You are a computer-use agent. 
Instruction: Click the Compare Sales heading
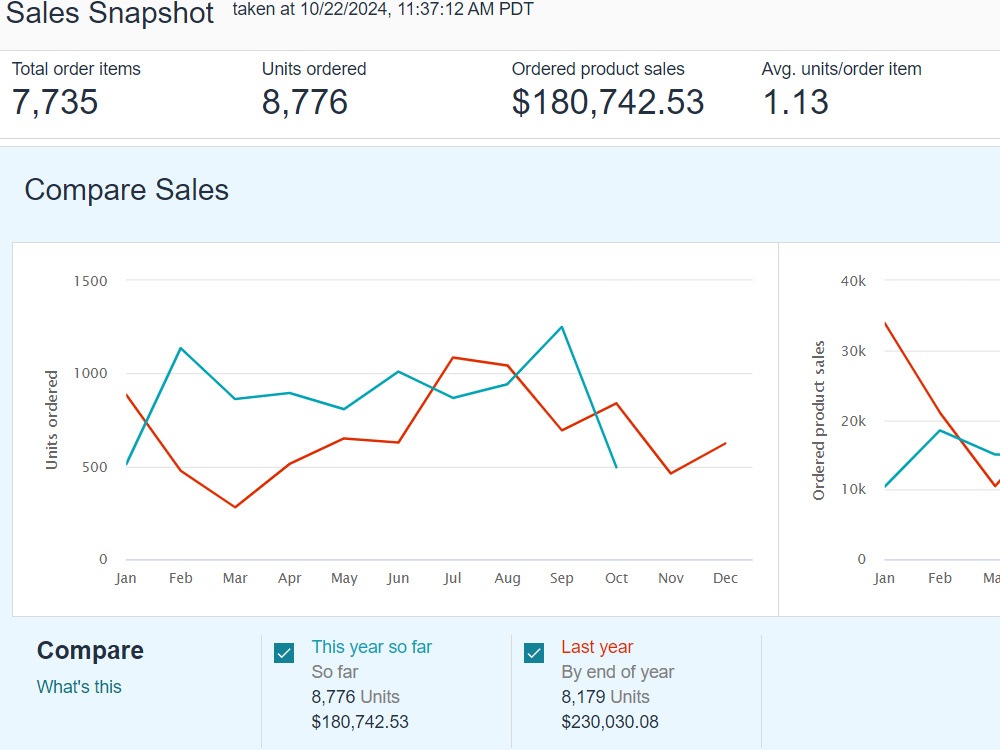point(126,190)
